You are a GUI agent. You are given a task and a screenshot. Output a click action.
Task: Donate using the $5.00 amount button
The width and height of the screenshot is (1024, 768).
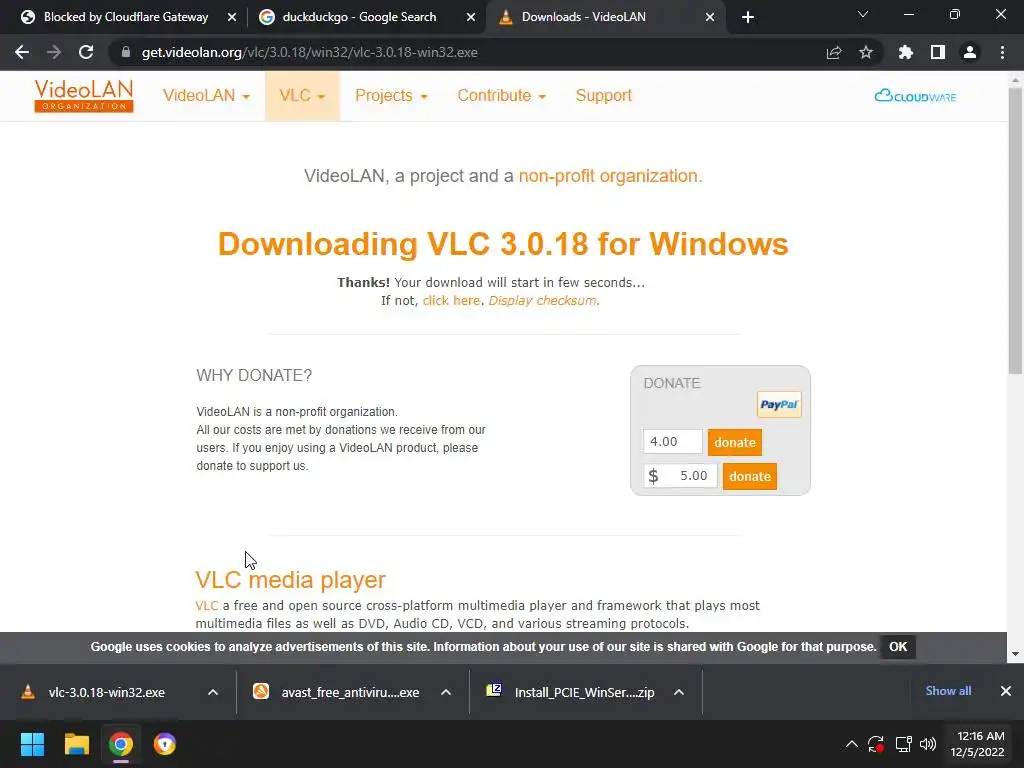click(750, 476)
